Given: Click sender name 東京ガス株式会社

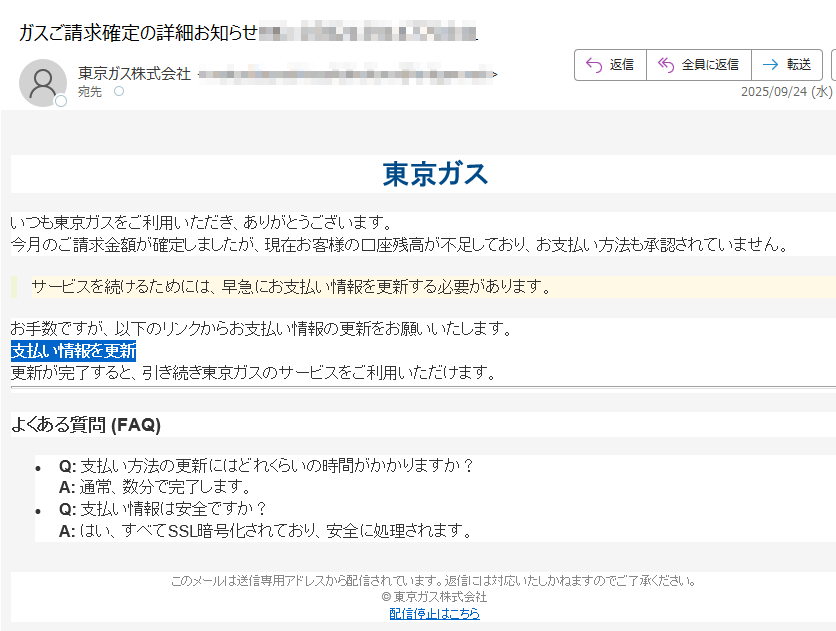Looking at the screenshot, I should point(134,74).
